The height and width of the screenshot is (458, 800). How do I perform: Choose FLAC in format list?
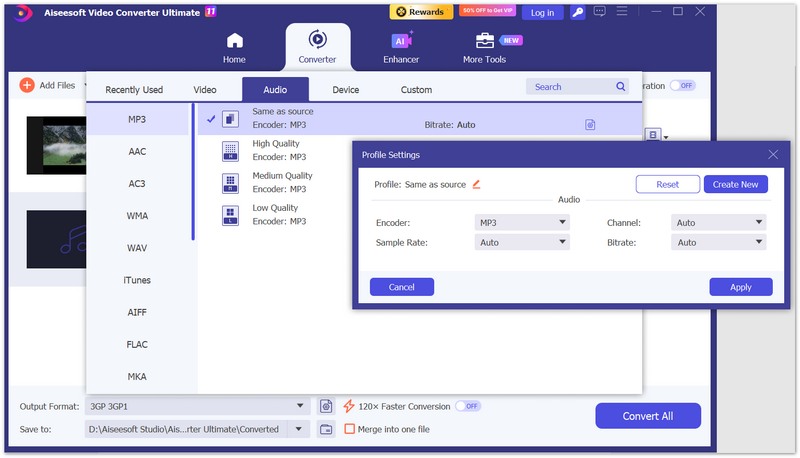tap(137, 344)
